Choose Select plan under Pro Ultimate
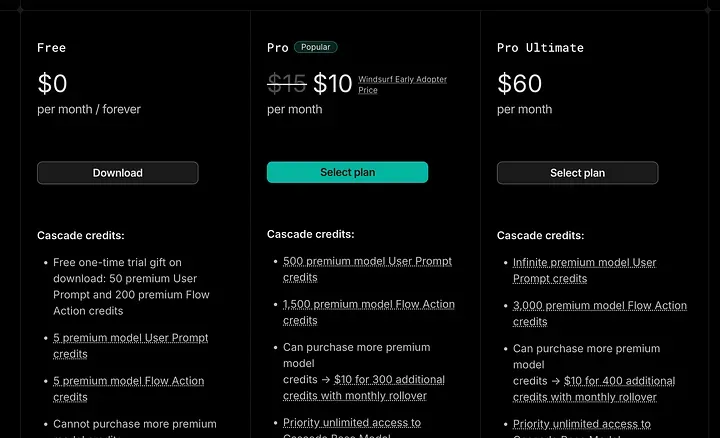Image resolution: width=720 pixels, height=438 pixels. (x=577, y=173)
